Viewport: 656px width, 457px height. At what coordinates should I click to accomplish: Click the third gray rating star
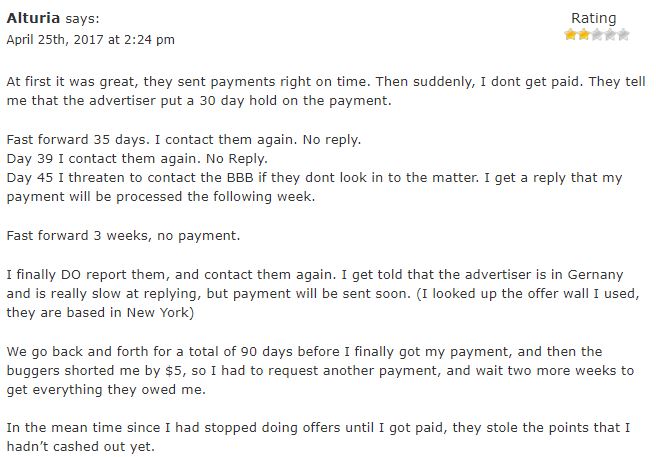[x=597, y=34]
